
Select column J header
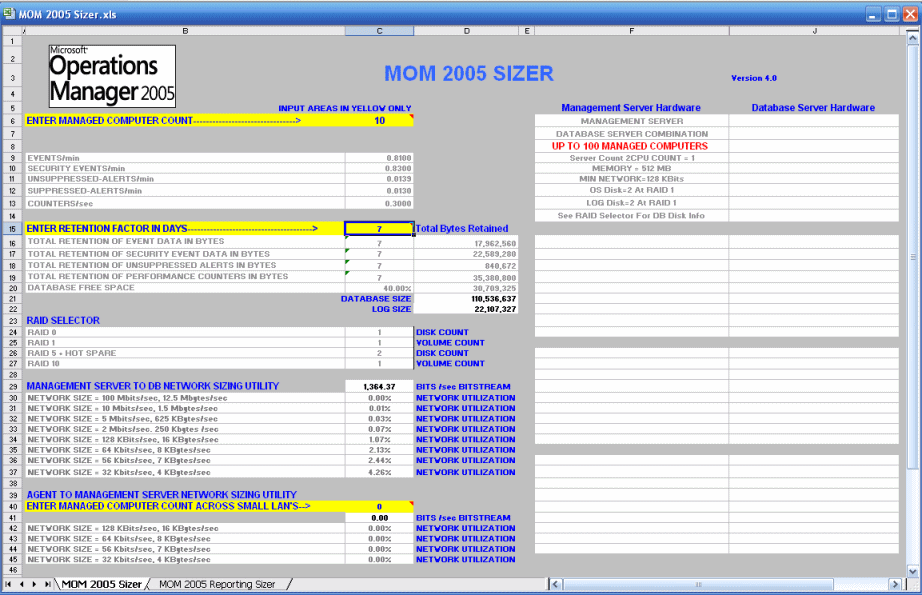click(x=814, y=31)
